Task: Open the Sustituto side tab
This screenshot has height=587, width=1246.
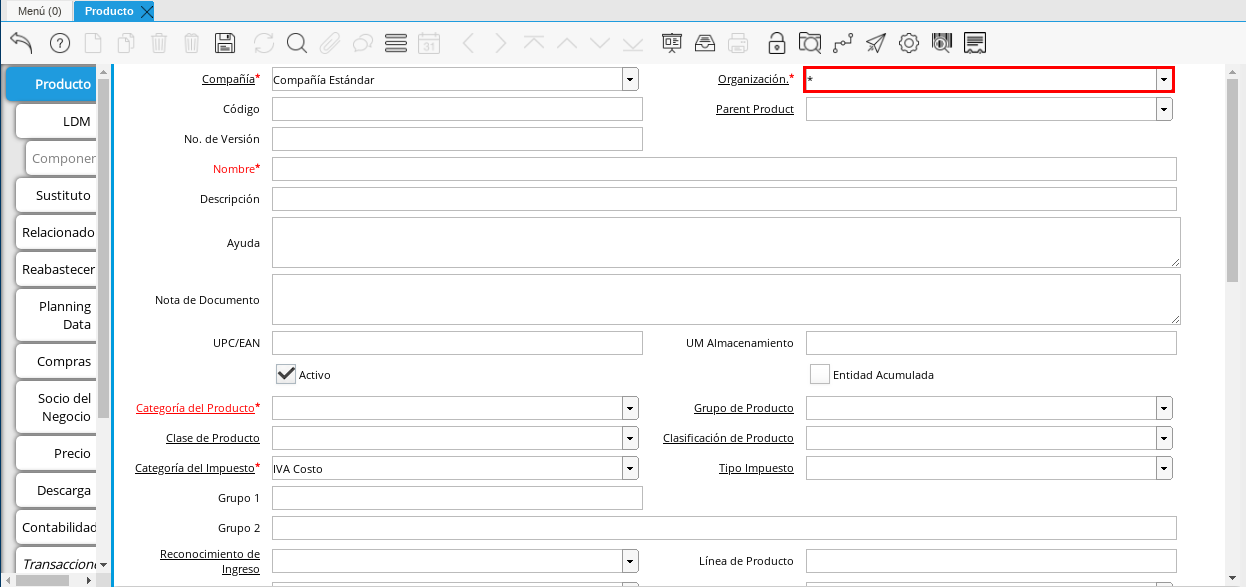Action: [63, 195]
